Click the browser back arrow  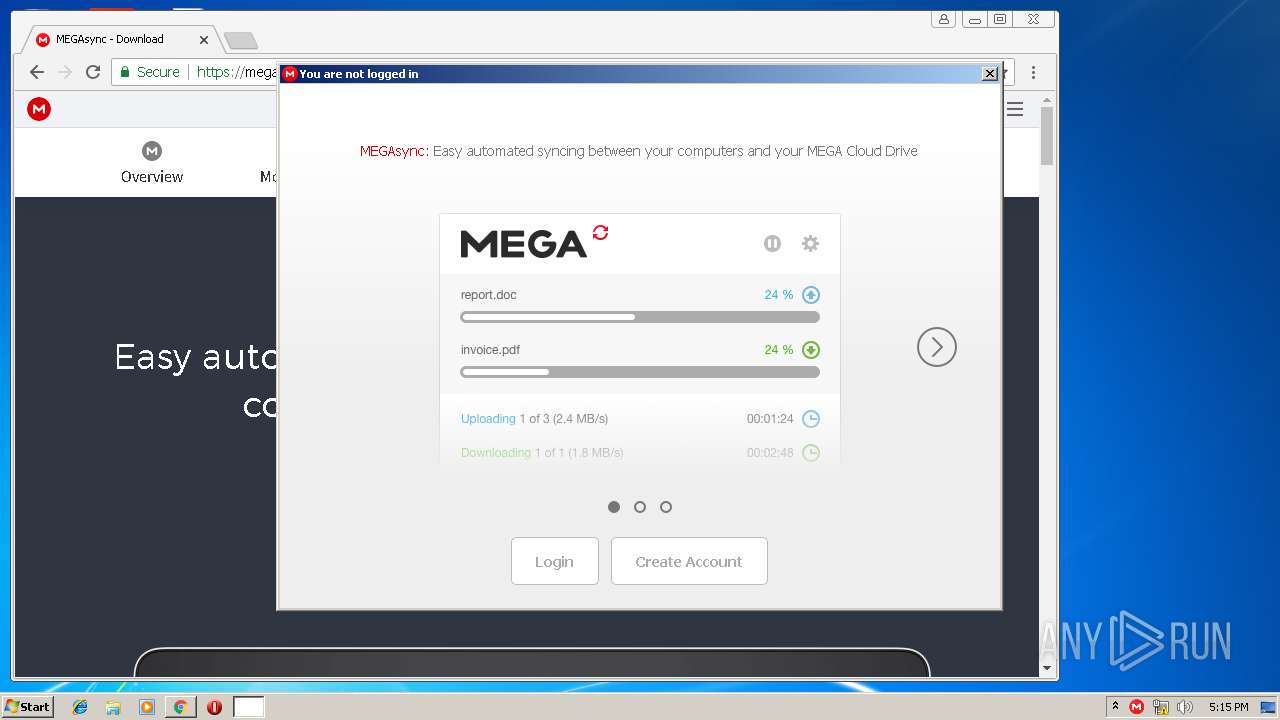click(37, 72)
